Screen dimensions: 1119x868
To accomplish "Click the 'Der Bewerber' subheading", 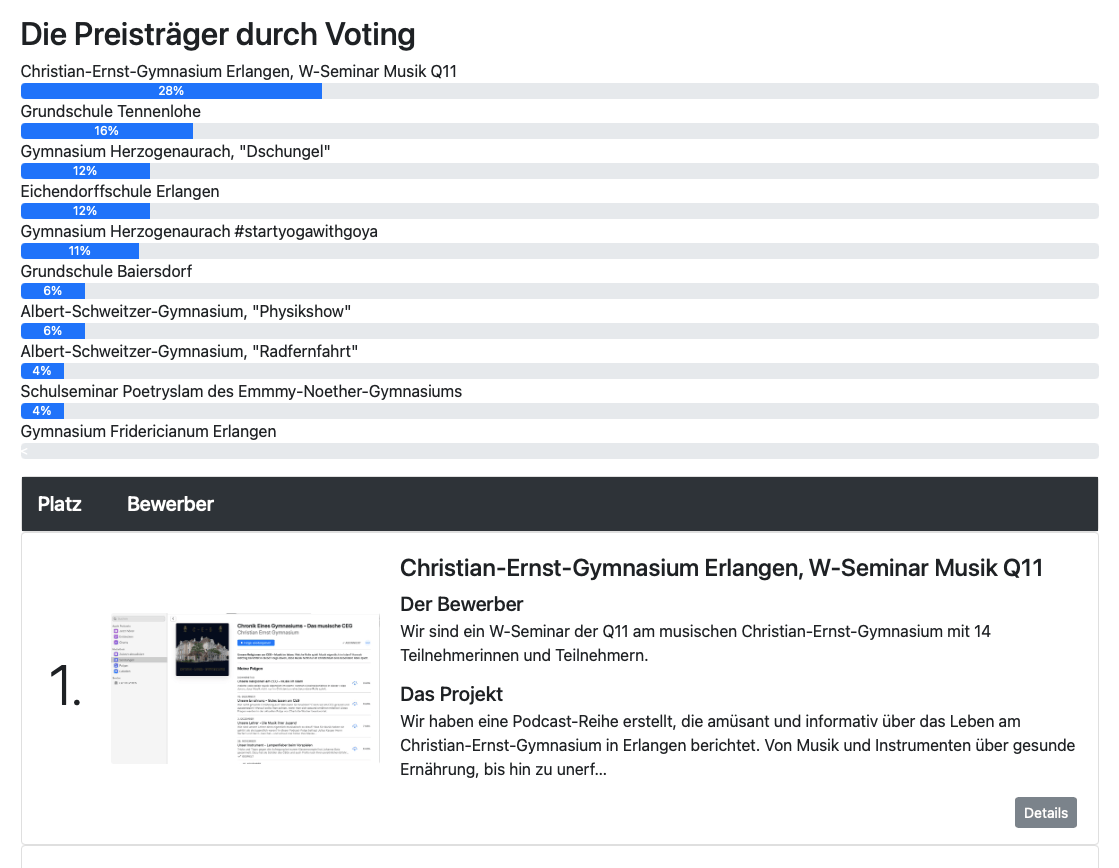I will 462,604.
